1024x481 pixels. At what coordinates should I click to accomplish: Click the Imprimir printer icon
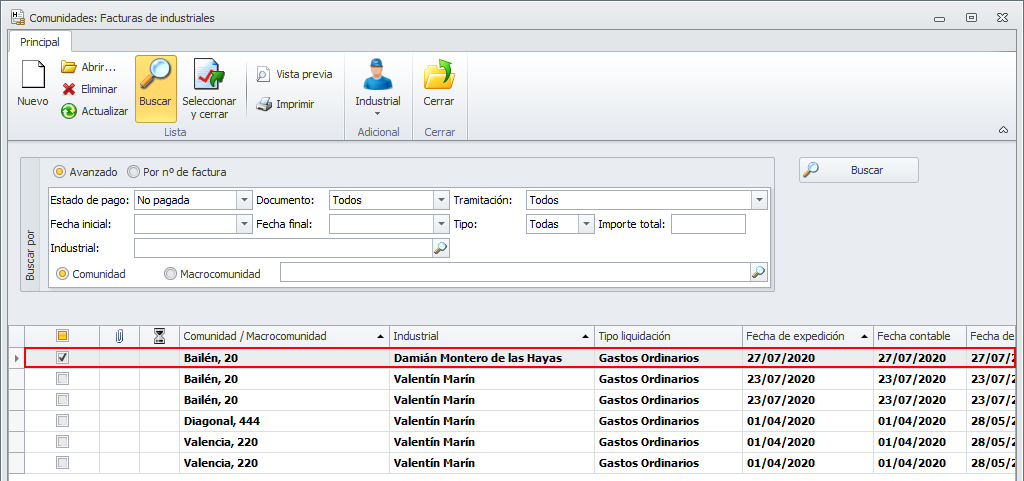263,104
